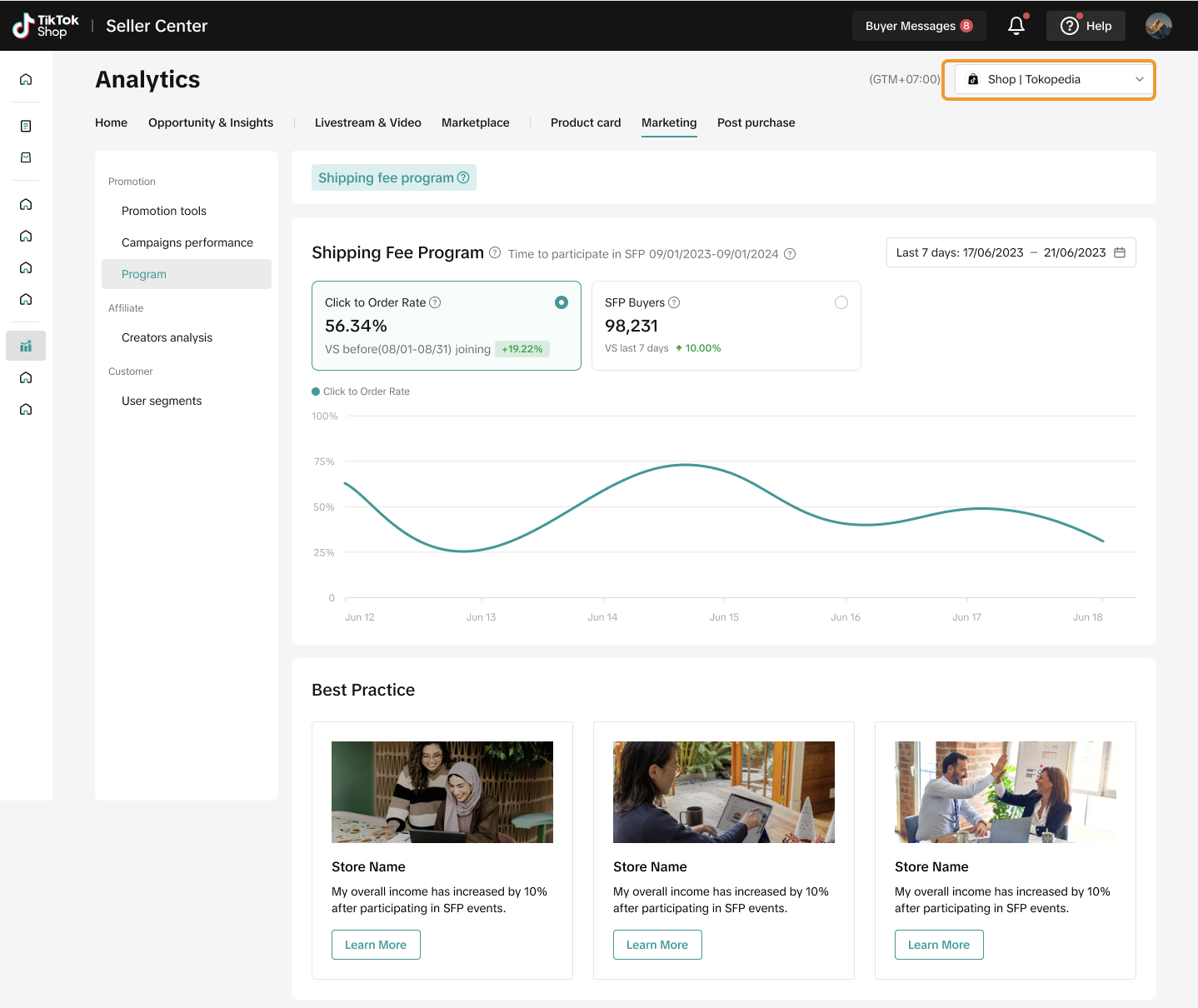
Task: Open Buyer Messages
Action: pyautogui.click(x=918, y=26)
